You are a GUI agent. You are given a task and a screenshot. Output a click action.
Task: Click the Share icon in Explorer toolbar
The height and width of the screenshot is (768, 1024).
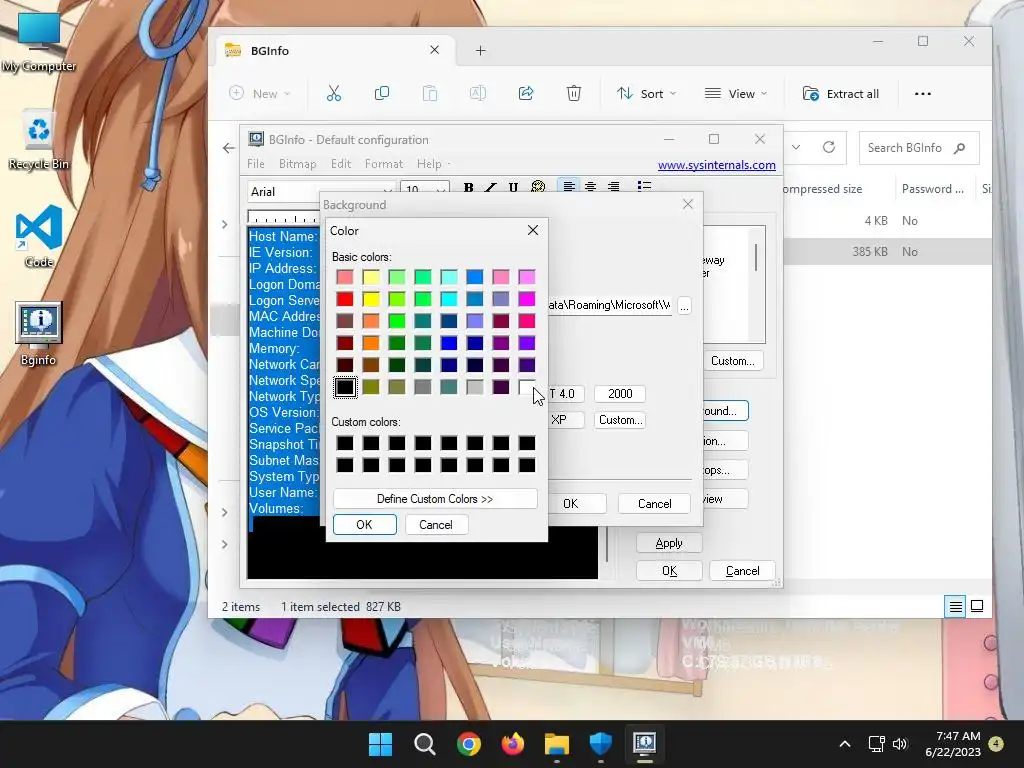[526, 93]
